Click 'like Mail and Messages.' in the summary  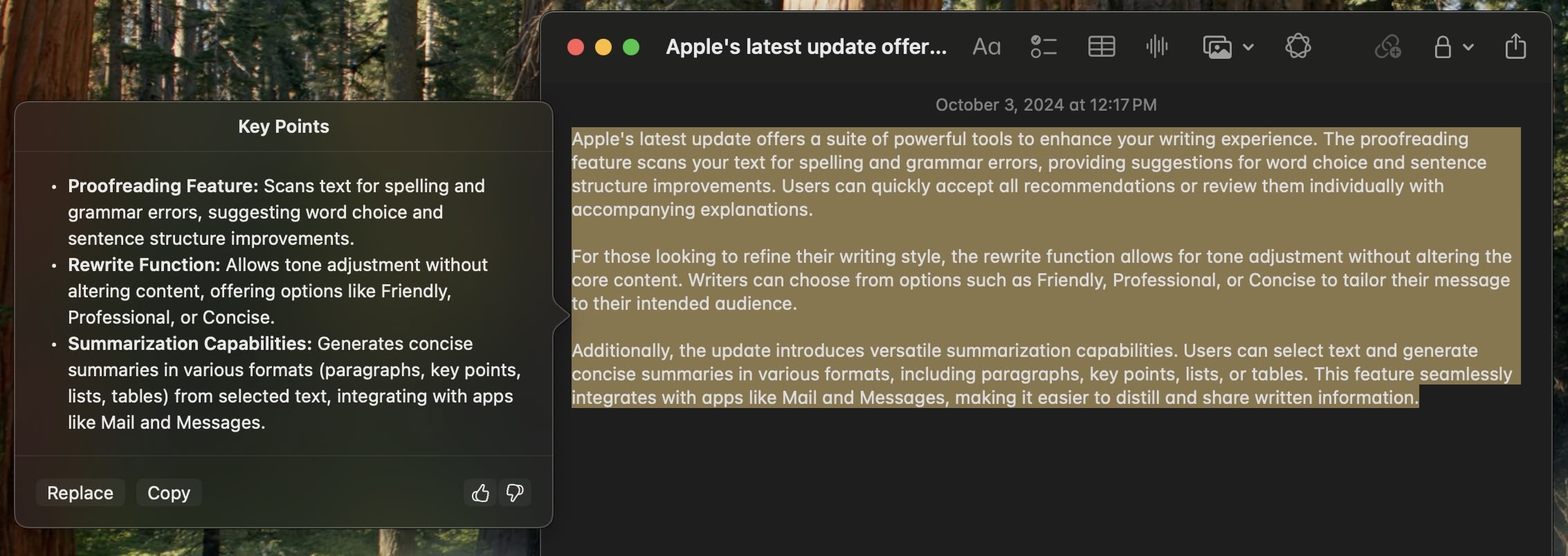tap(166, 423)
